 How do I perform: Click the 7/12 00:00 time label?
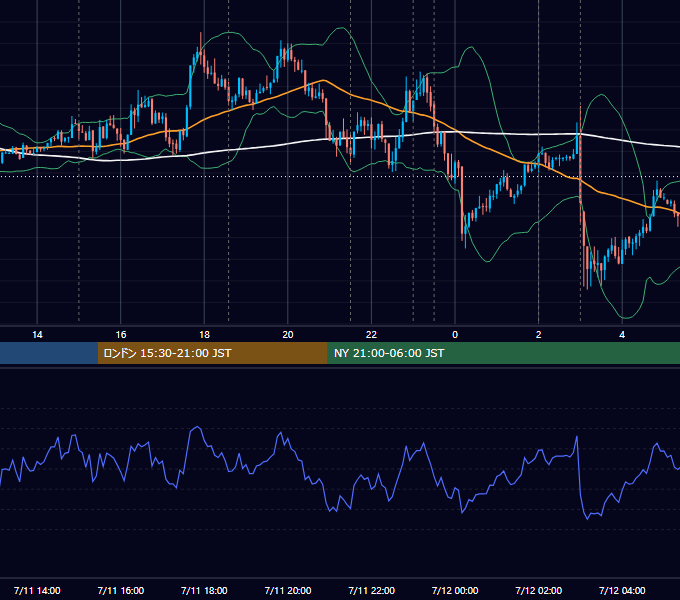[455, 590]
